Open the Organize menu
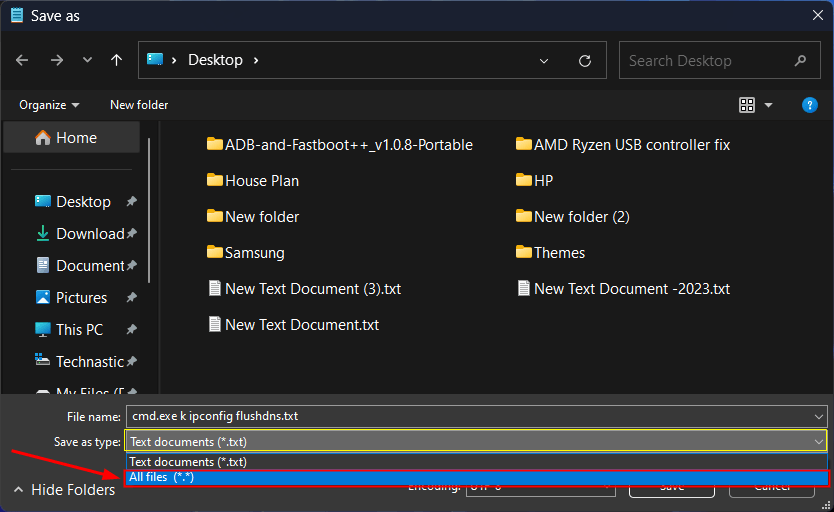 tap(49, 105)
